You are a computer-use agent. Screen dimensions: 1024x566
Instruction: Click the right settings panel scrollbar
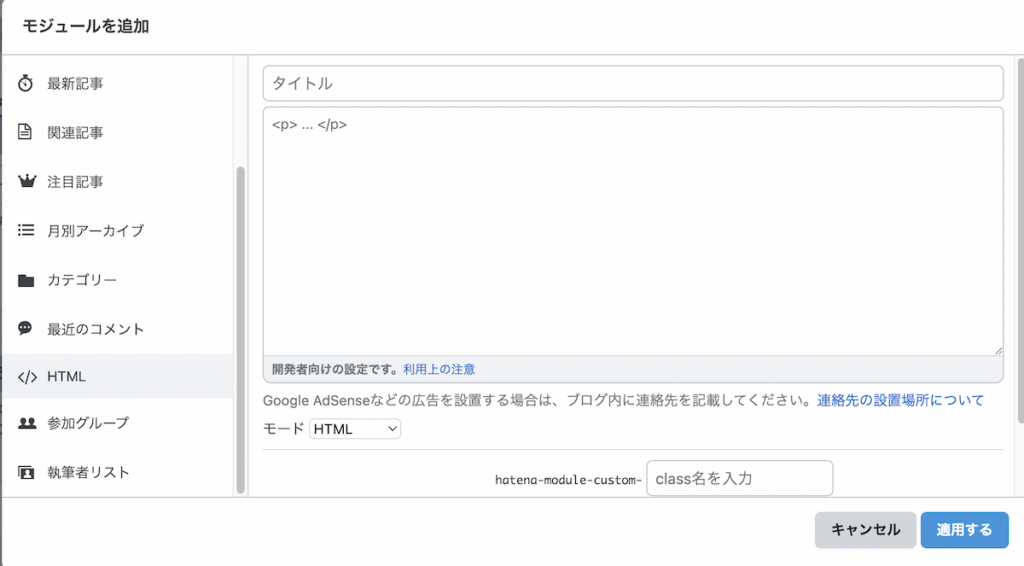1020,240
